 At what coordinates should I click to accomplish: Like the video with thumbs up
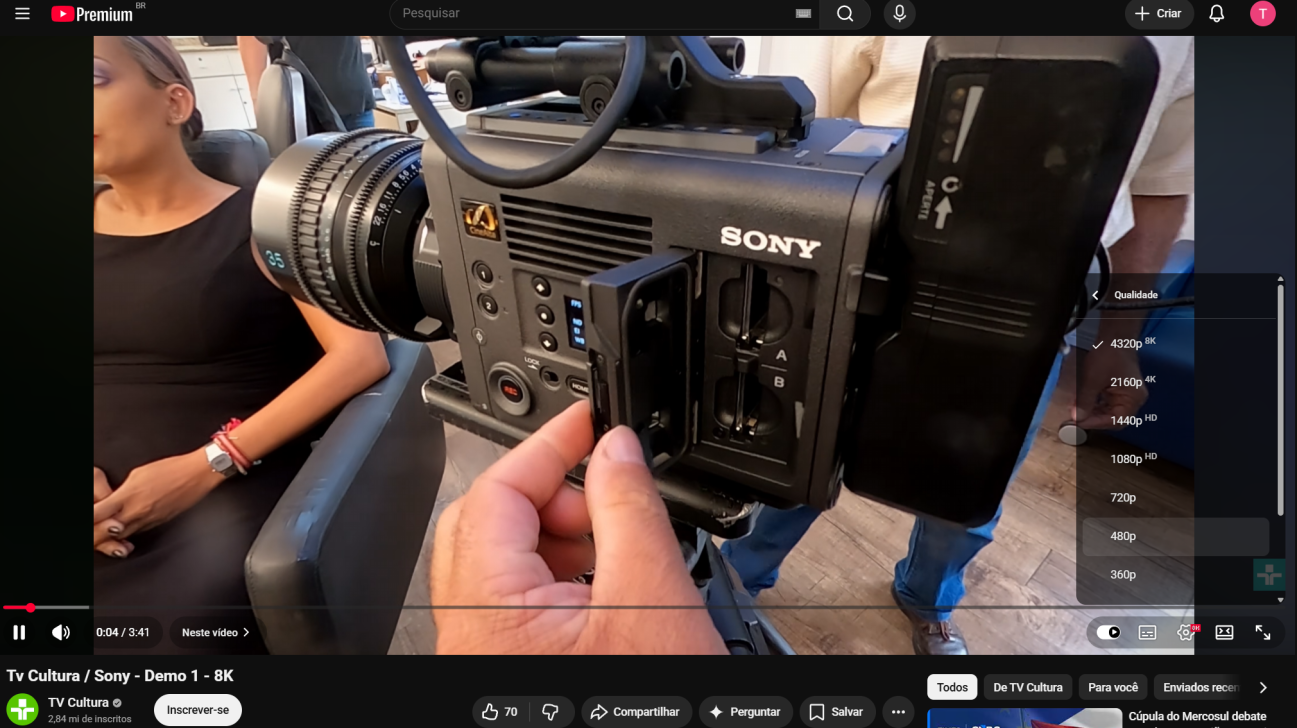point(500,712)
